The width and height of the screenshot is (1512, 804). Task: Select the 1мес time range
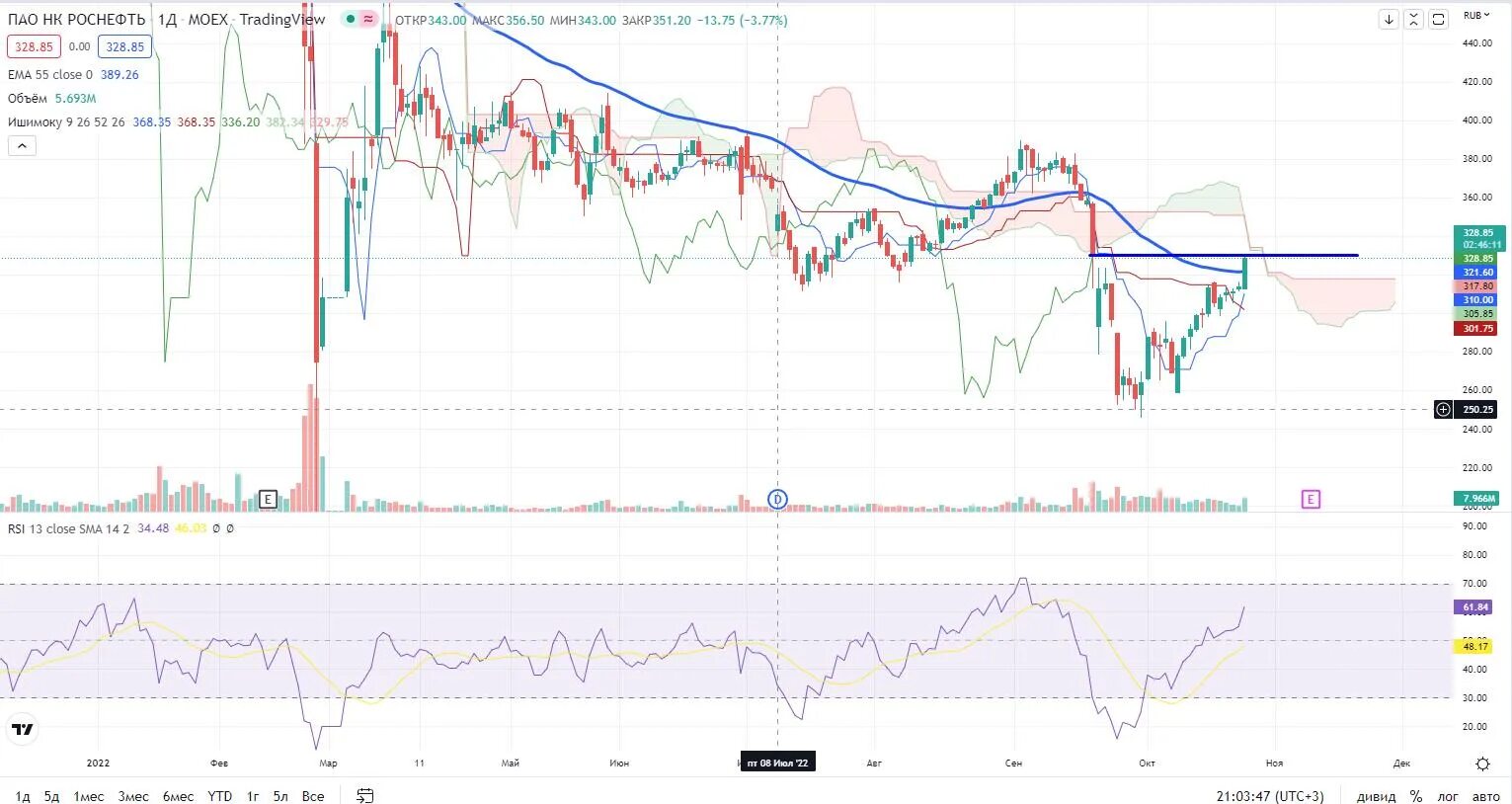tap(89, 796)
